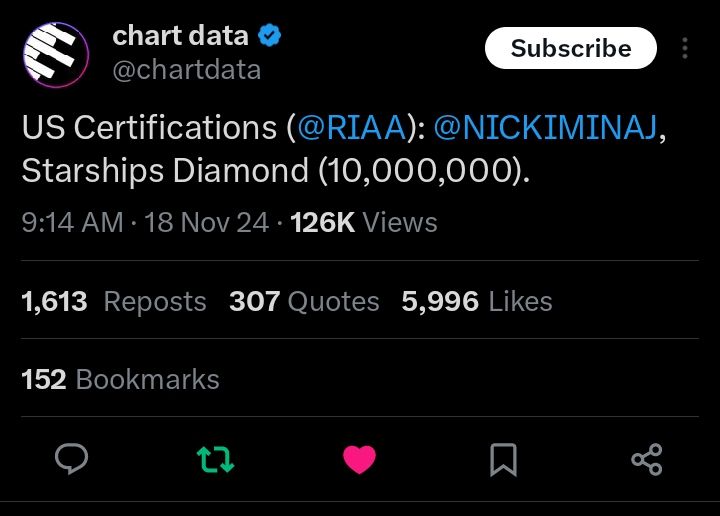Open the three-dot more options menu
Screen dimensions: 720x516
pos(685,49)
